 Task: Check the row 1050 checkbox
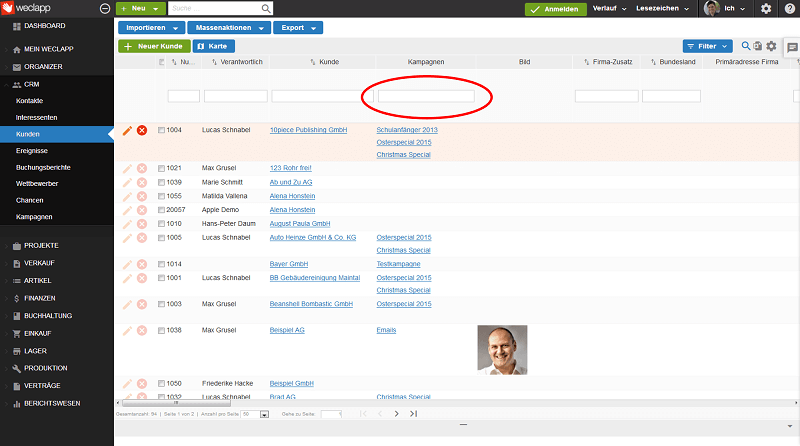(161, 383)
